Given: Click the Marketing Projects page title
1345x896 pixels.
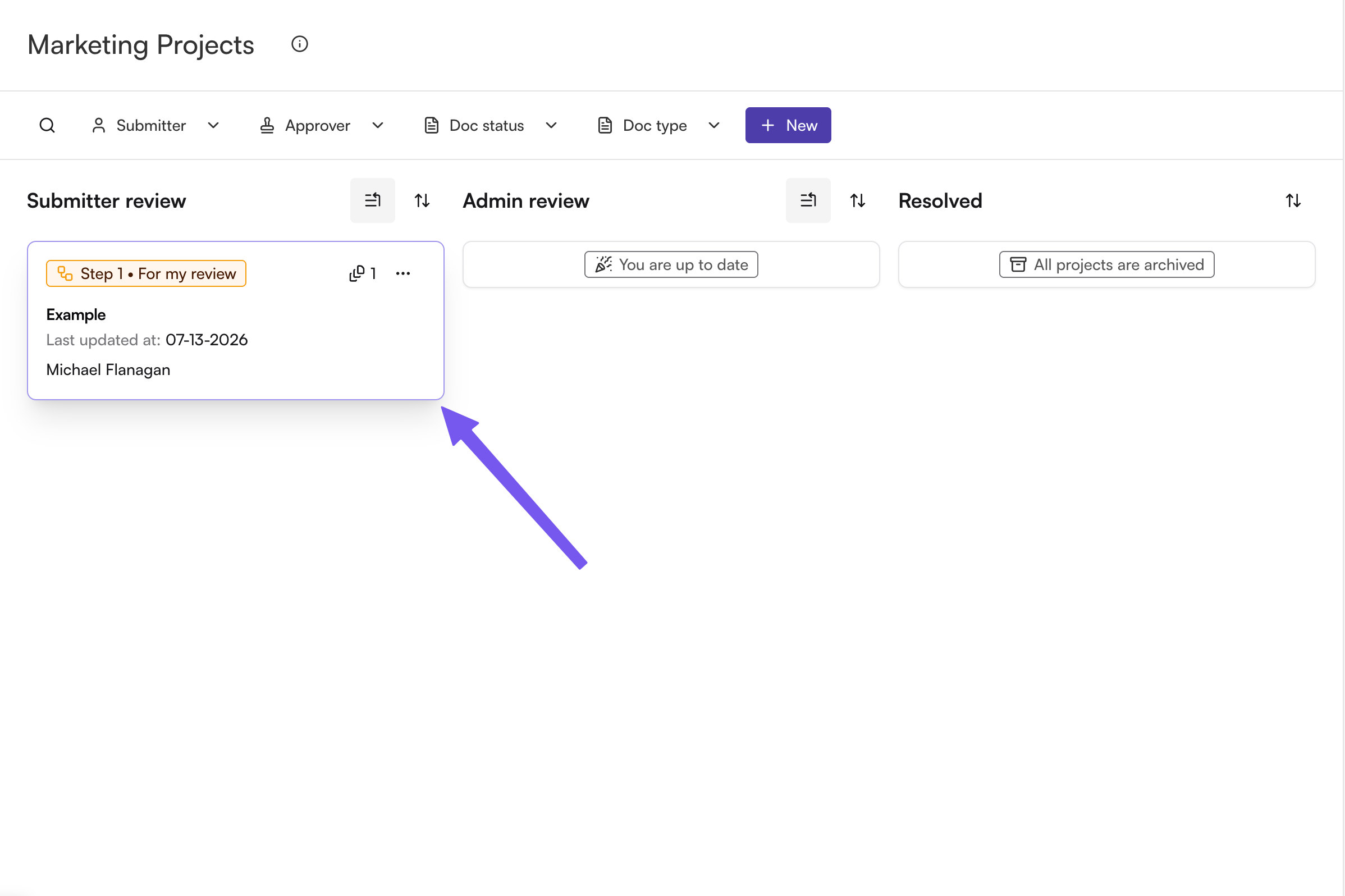Looking at the screenshot, I should pos(140,44).
